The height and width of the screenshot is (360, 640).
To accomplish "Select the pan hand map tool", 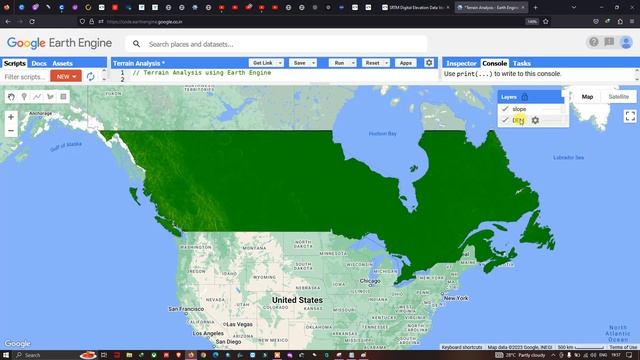I will coord(11,97).
